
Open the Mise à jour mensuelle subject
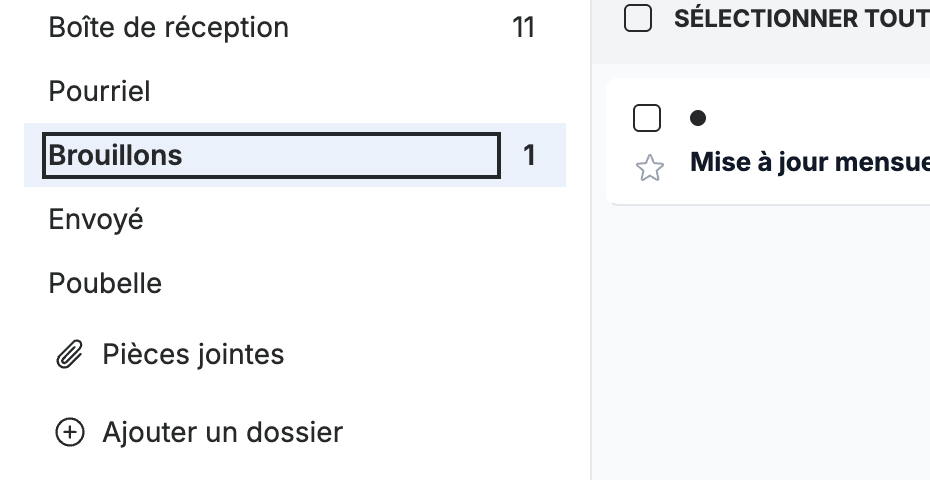pos(810,162)
